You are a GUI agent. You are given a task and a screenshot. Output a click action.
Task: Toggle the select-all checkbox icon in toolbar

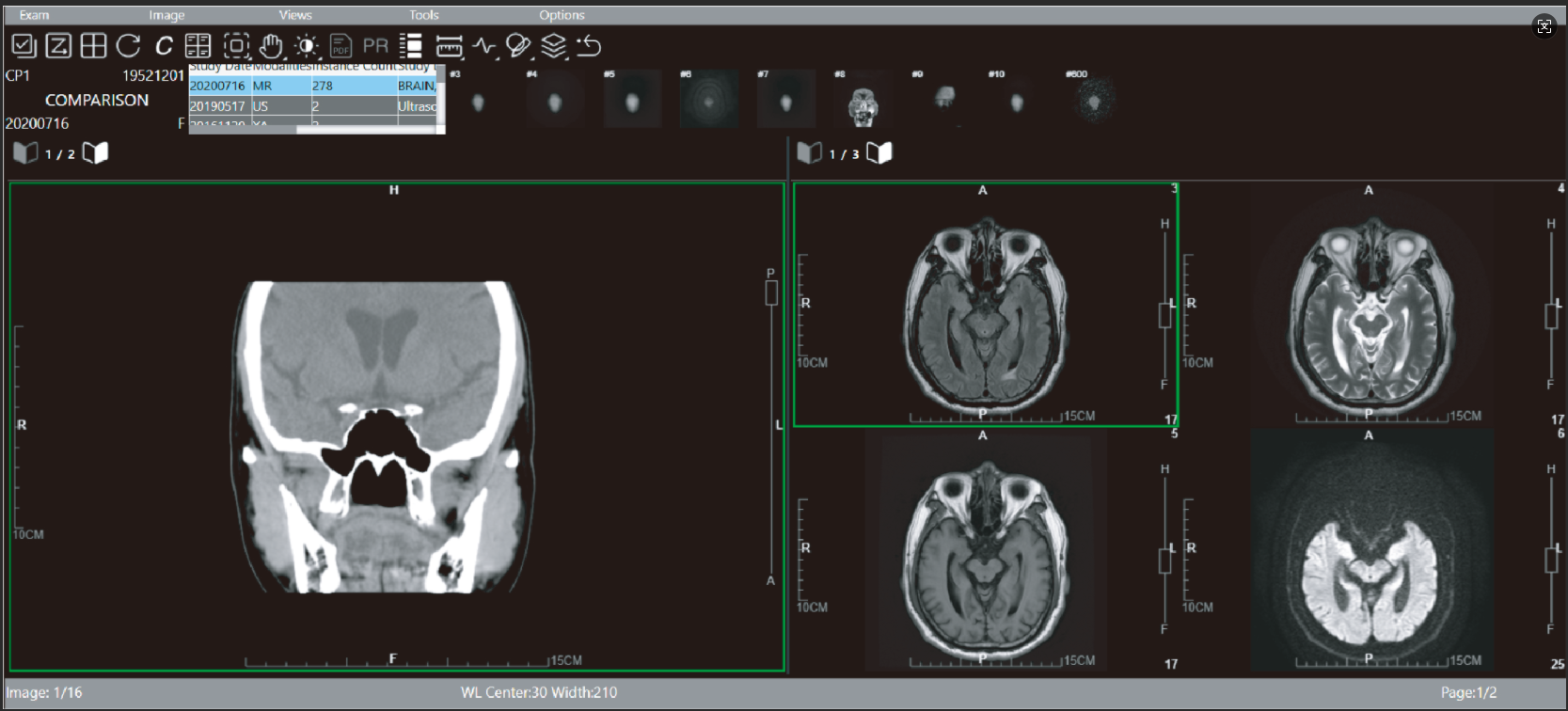(x=24, y=45)
